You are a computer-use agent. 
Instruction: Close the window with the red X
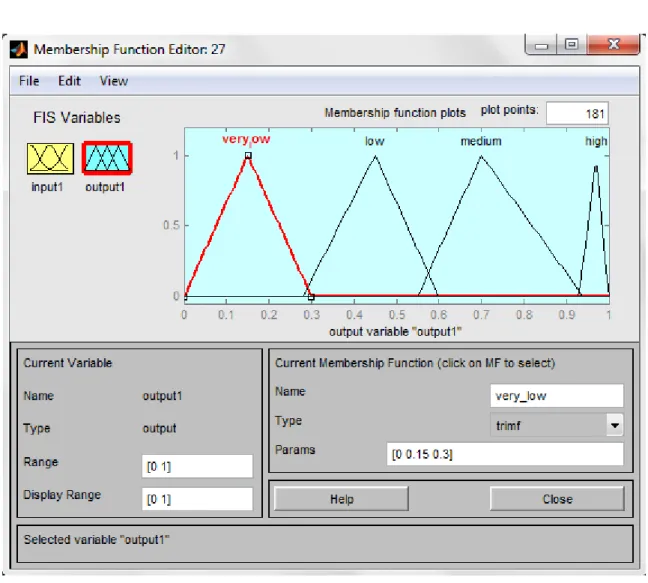tap(614, 44)
